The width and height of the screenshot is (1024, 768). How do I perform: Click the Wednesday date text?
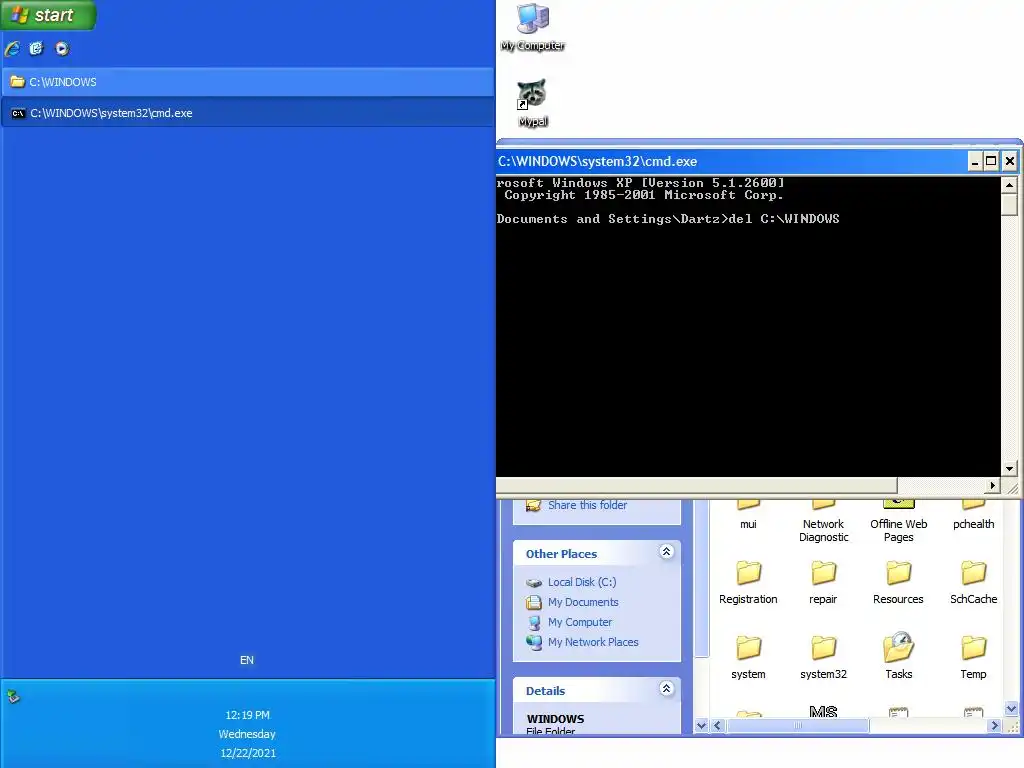pos(247,734)
